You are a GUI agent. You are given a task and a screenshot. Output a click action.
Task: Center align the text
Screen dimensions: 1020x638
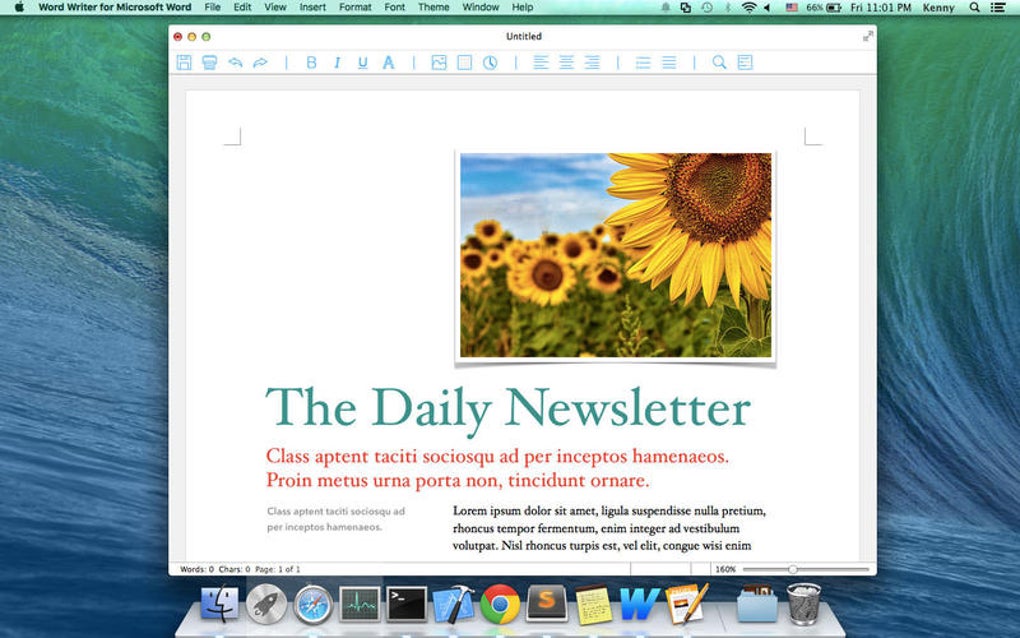coord(567,62)
